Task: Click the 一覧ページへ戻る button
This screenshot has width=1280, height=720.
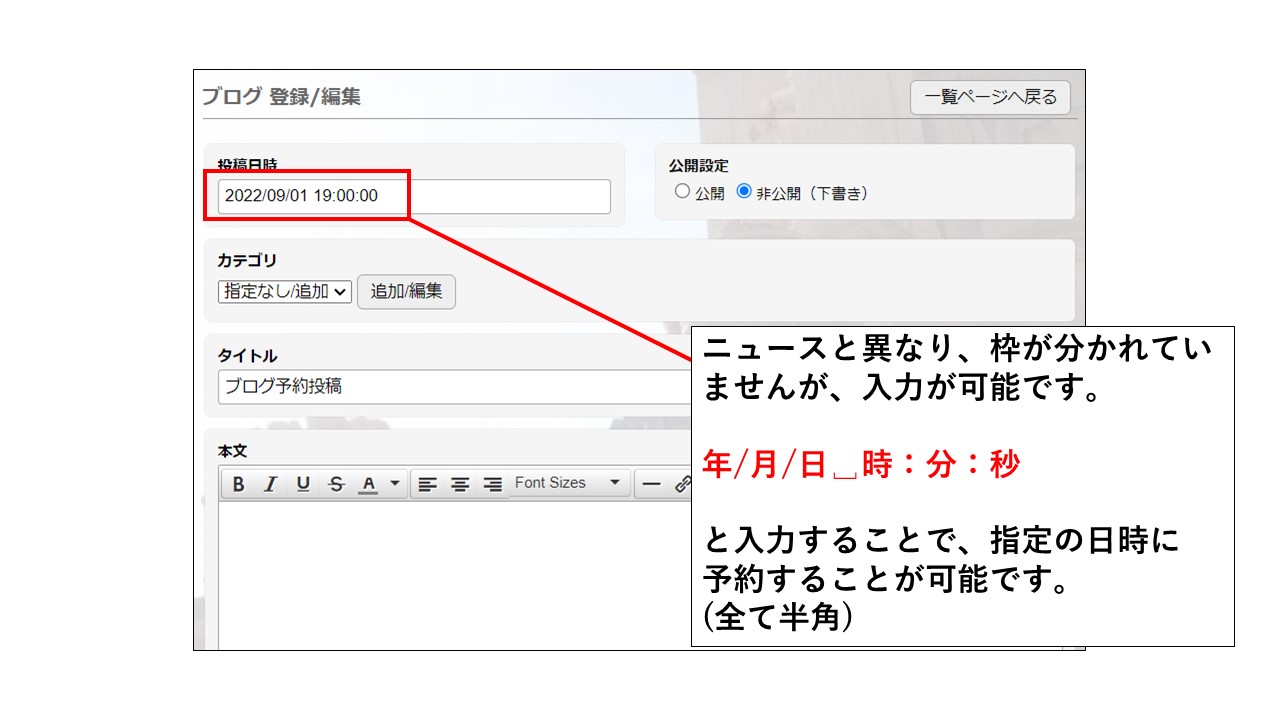Action: 990,98
